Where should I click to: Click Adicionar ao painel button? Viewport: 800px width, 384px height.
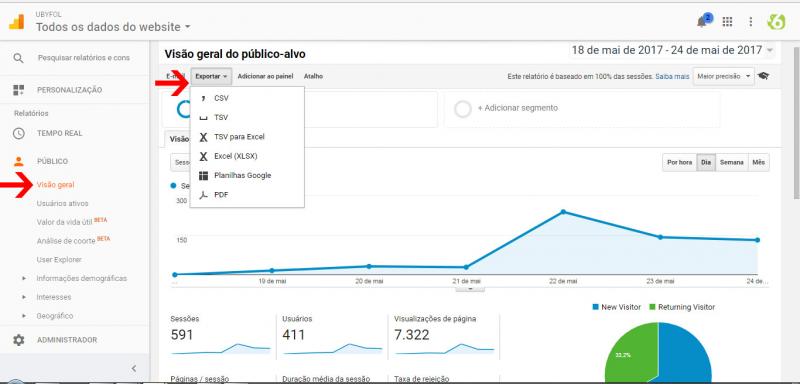265,76
